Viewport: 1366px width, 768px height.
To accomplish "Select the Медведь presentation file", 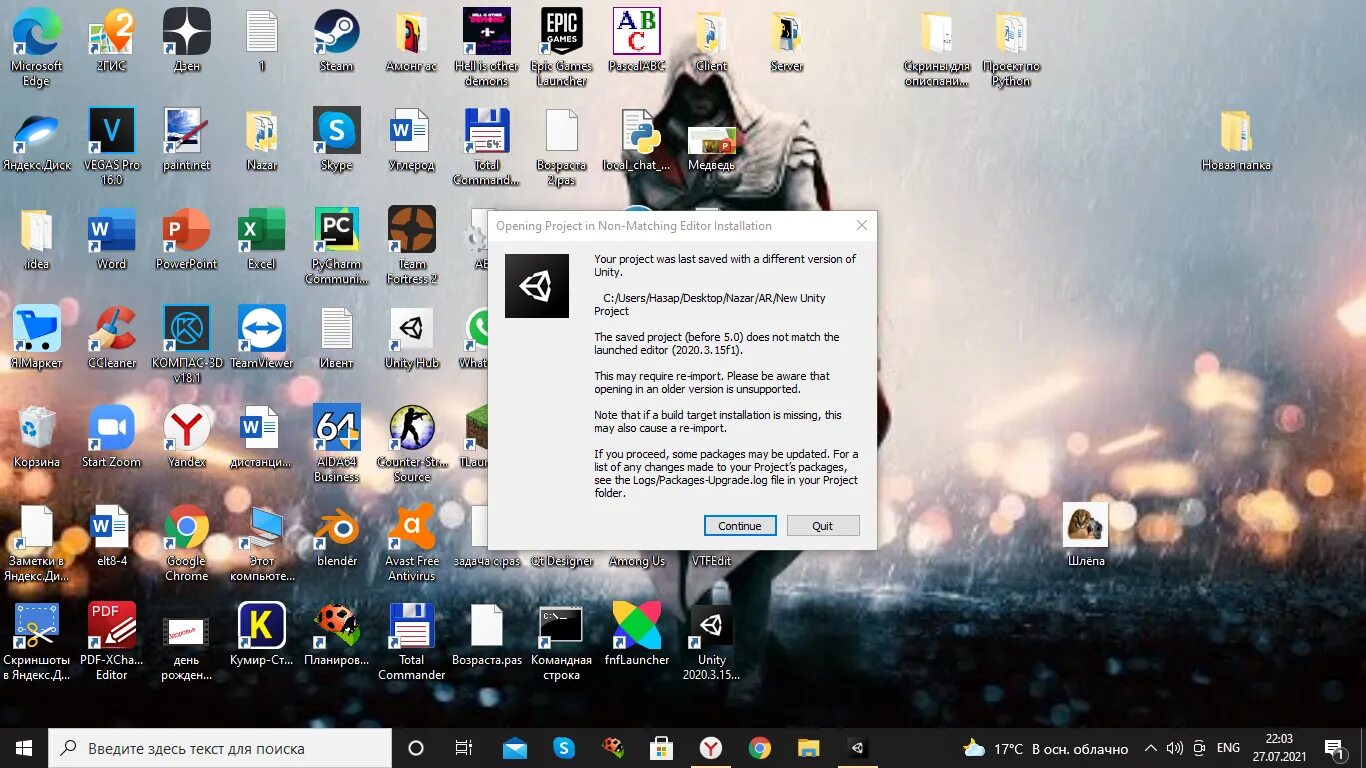I will tap(711, 139).
